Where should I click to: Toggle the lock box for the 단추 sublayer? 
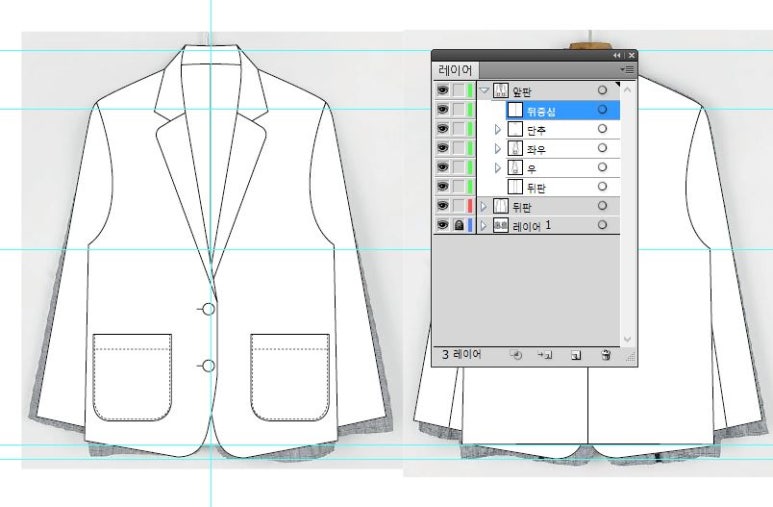(458, 130)
